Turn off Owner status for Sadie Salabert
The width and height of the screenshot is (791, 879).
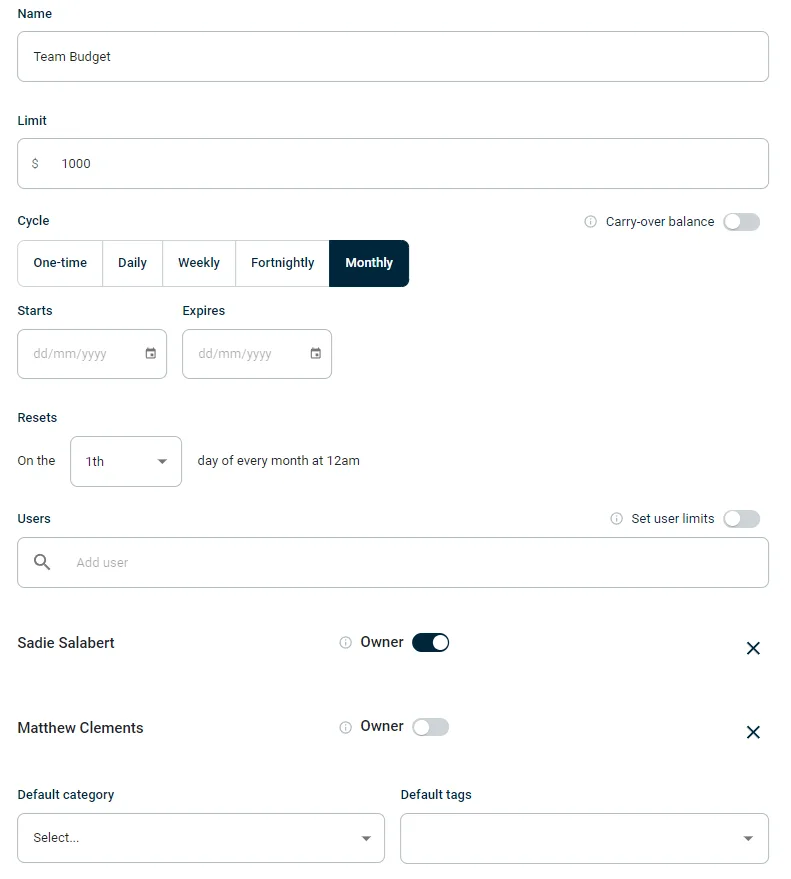coord(431,643)
